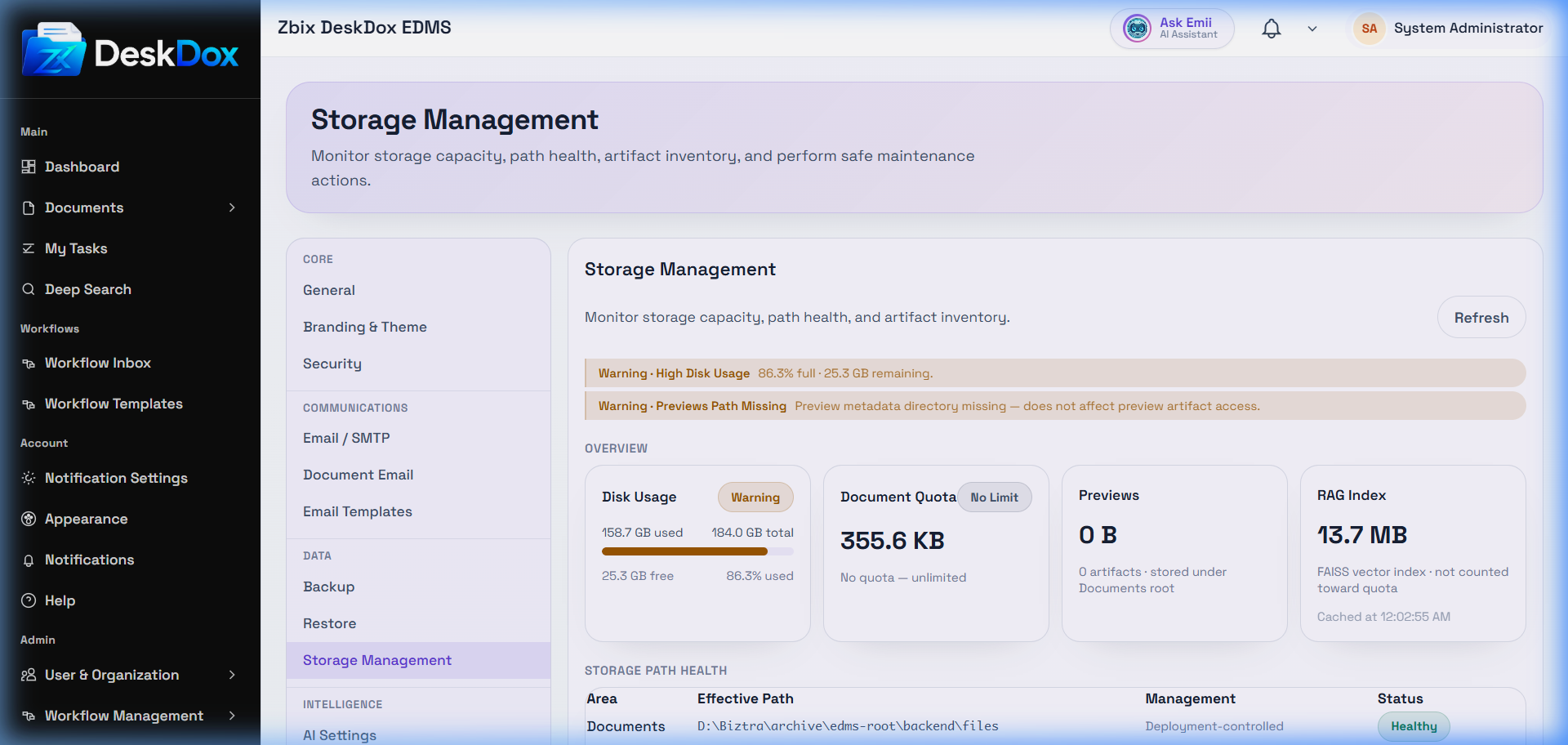Click the Notification Settings sun icon

[29, 478]
